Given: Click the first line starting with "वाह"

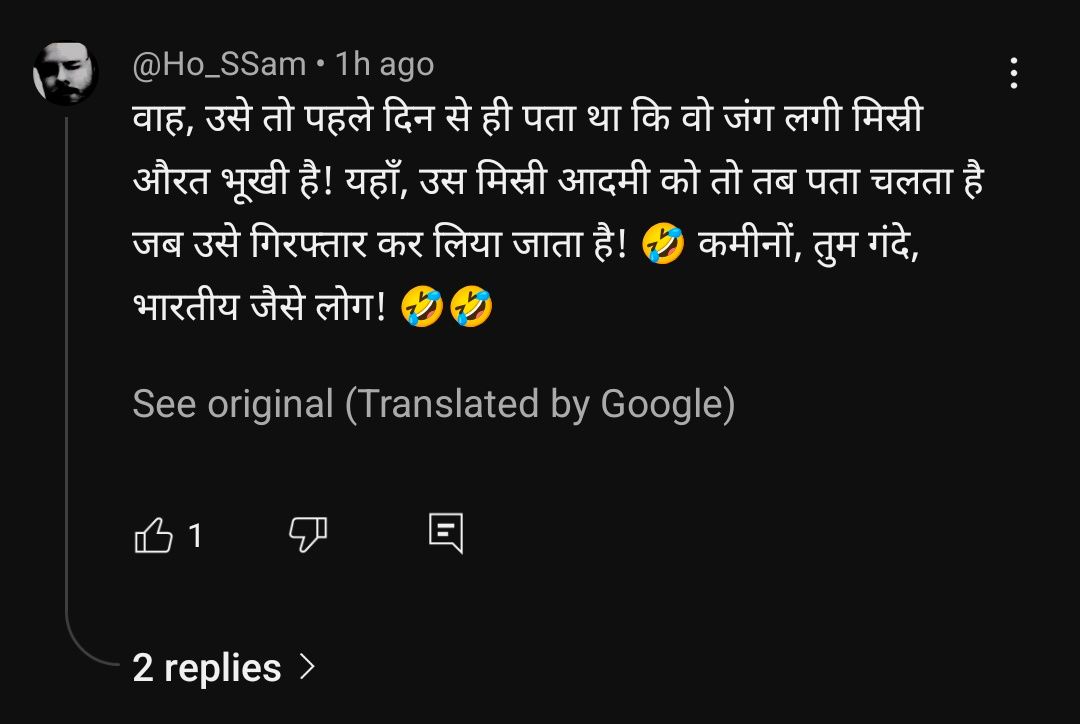Looking at the screenshot, I should pos(527,124).
